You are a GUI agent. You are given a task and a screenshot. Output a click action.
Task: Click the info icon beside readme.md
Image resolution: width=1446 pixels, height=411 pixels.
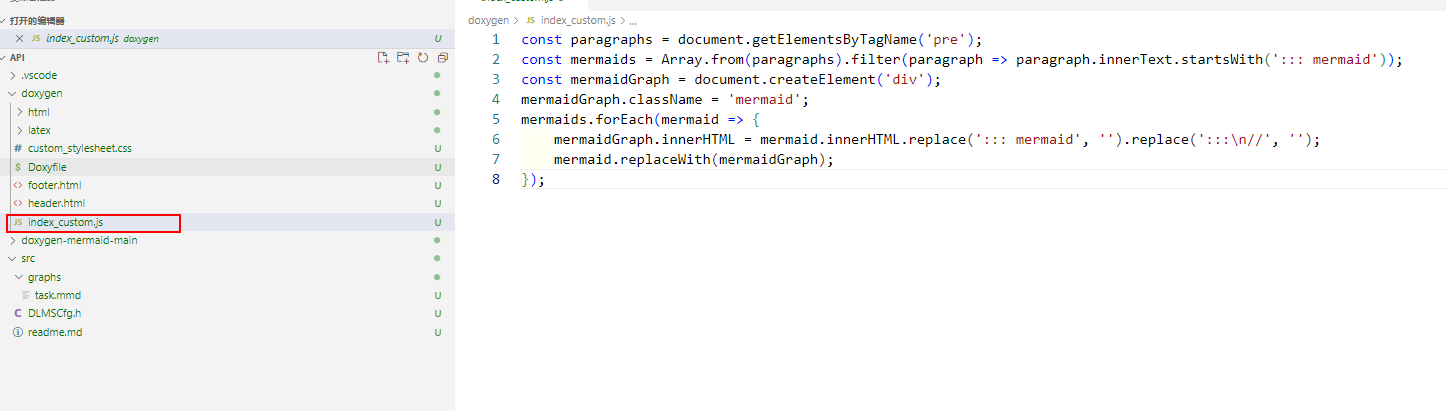pyautogui.click(x=17, y=332)
